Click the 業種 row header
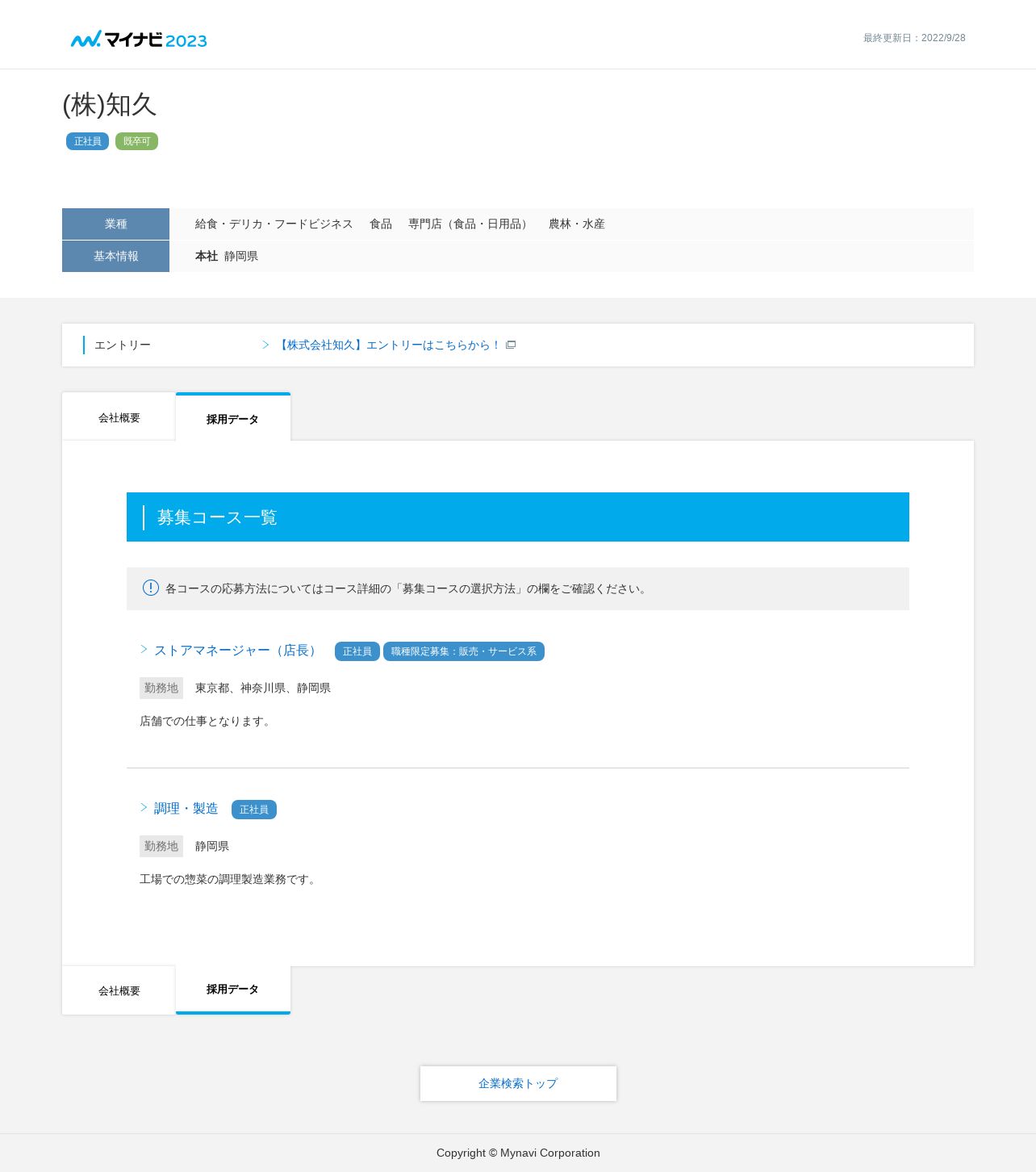Viewport: 1036px width, 1172px height. click(x=115, y=224)
